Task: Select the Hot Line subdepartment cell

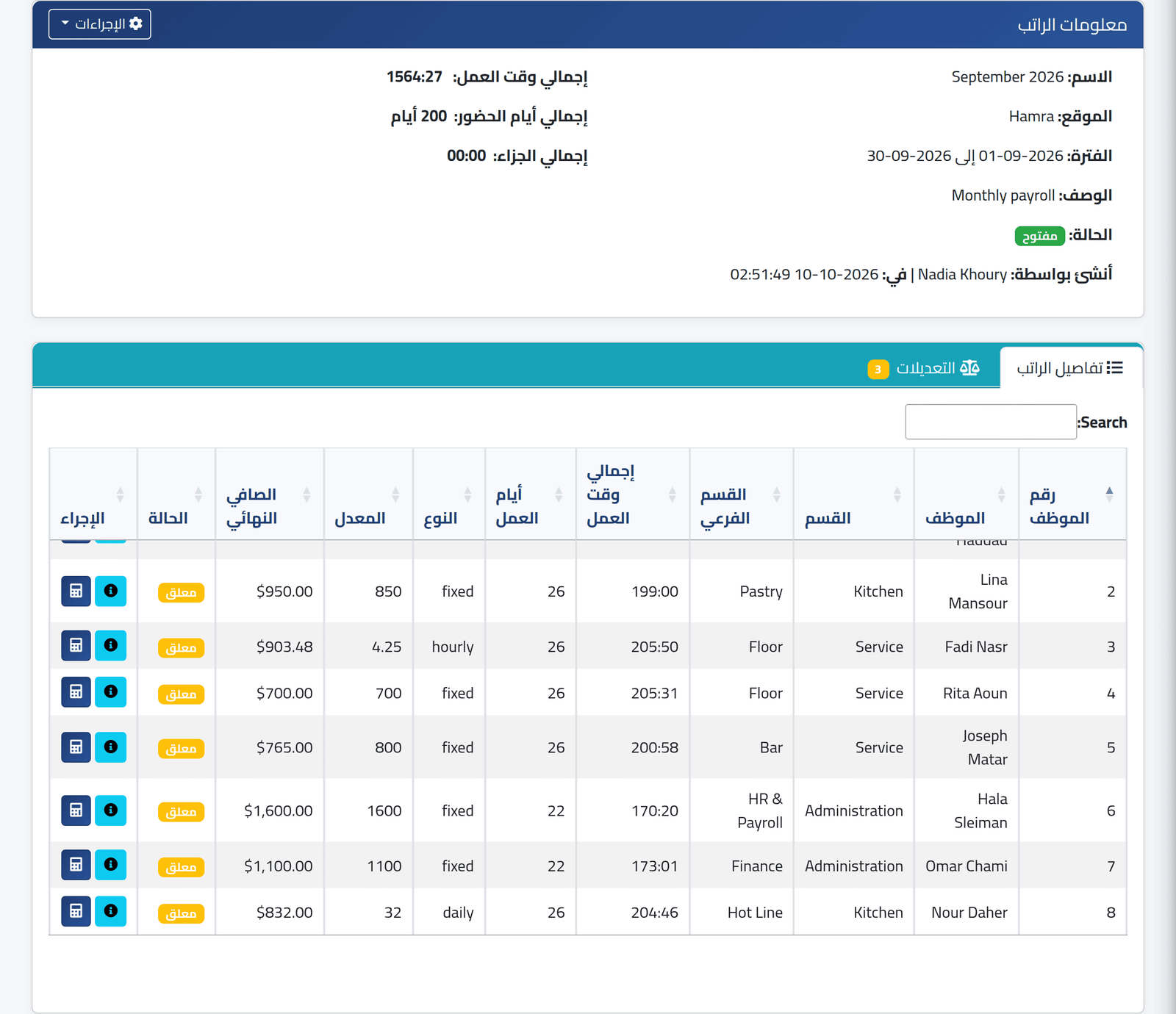Action: point(742,913)
